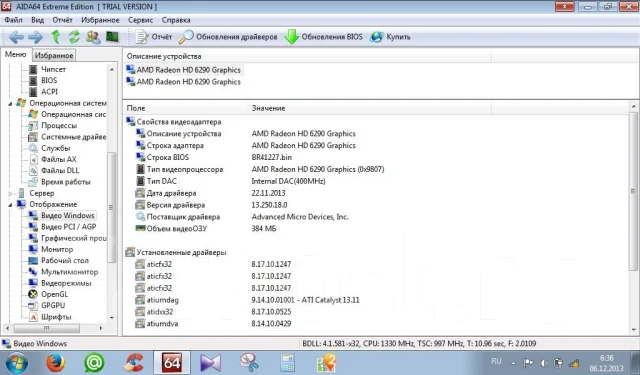Open the Сервис menu
The height and width of the screenshot is (375, 640).
140,20
